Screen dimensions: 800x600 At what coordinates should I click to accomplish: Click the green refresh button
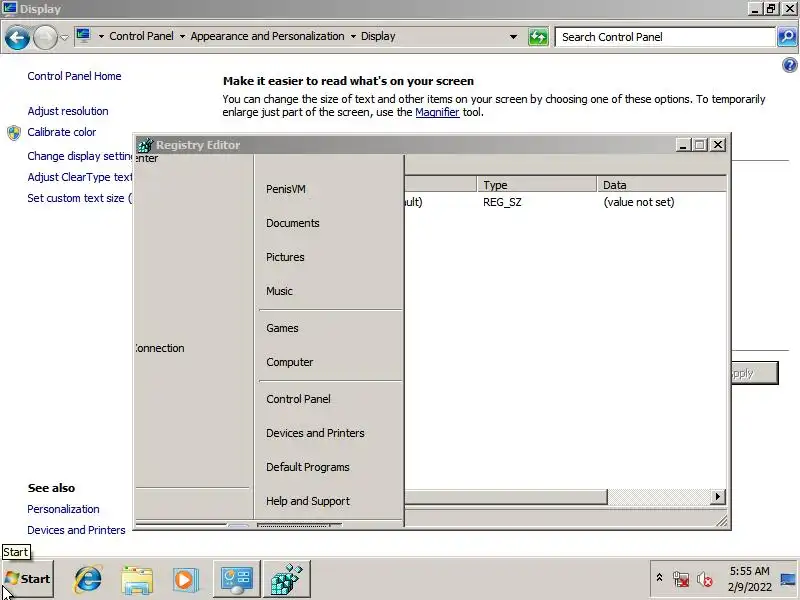point(538,37)
